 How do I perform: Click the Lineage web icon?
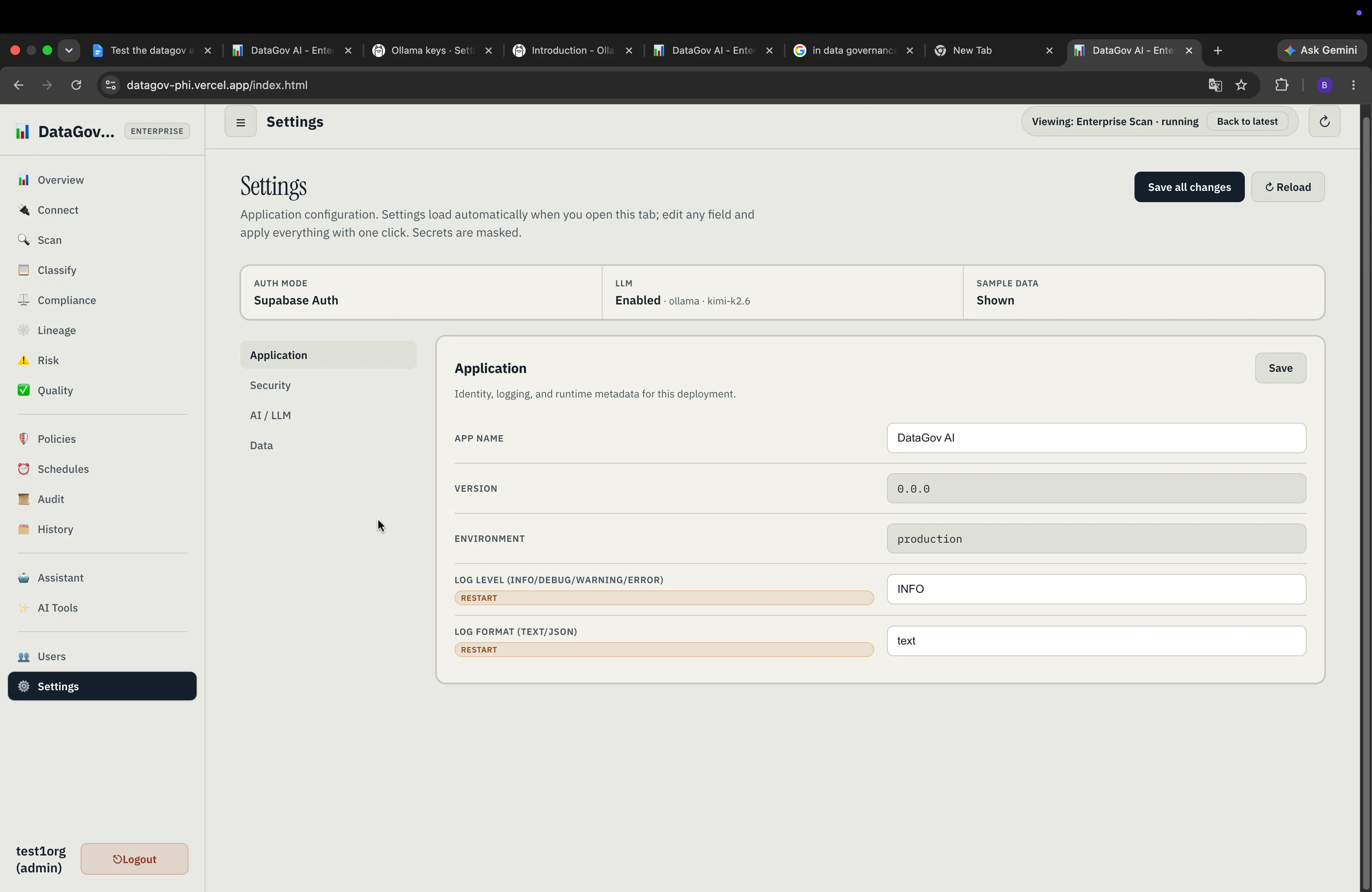click(24, 330)
